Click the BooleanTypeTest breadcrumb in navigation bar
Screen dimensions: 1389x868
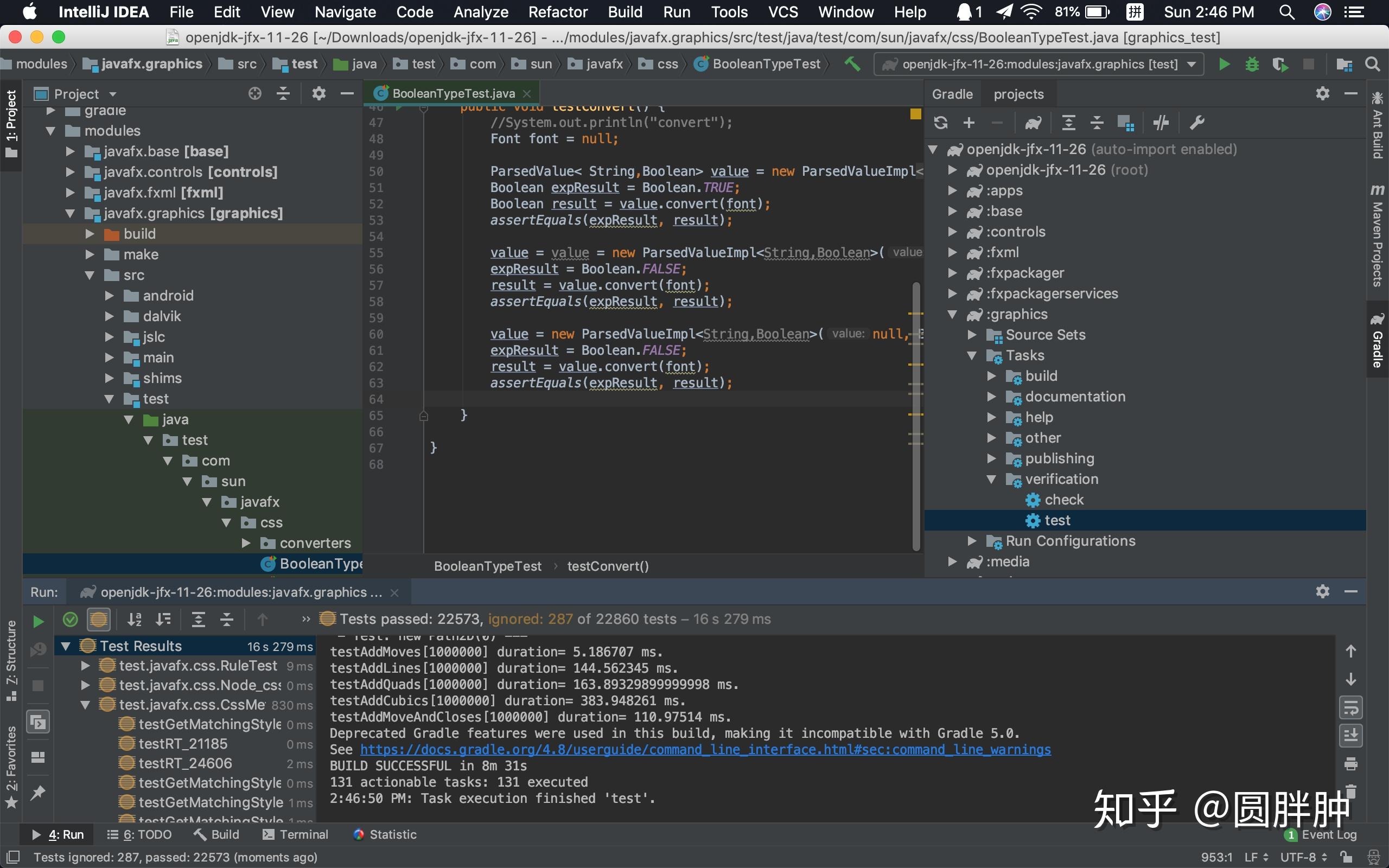(757, 65)
